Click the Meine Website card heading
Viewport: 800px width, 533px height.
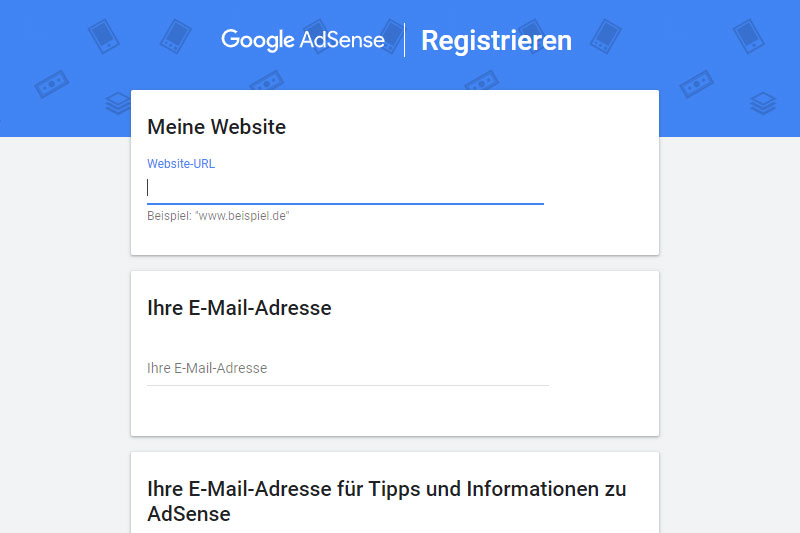point(216,127)
